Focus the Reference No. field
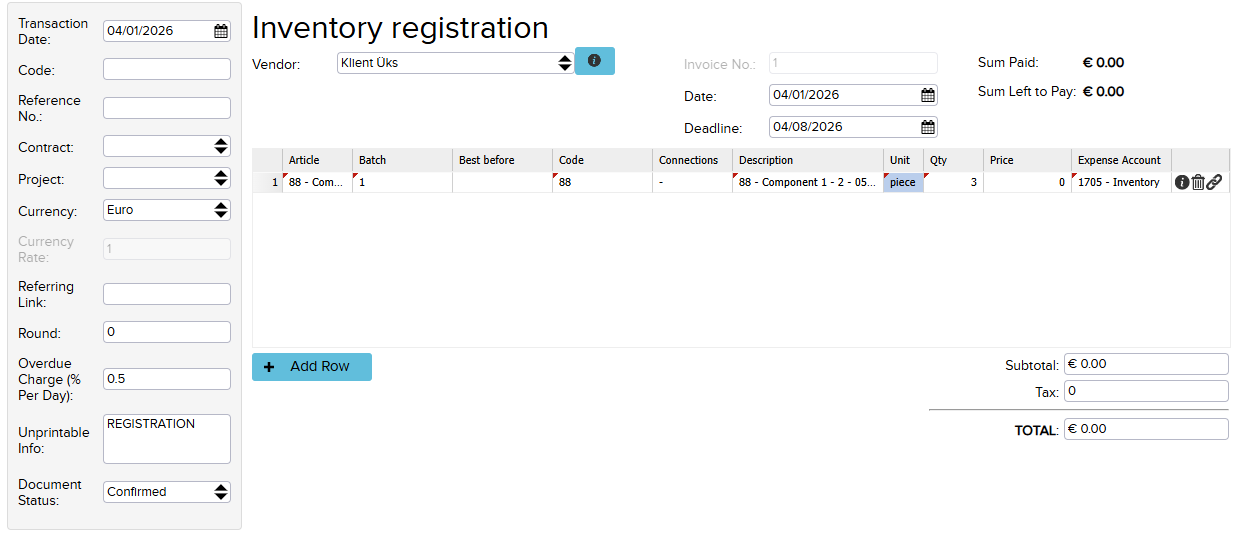1258x547 pixels. click(x=166, y=108)
